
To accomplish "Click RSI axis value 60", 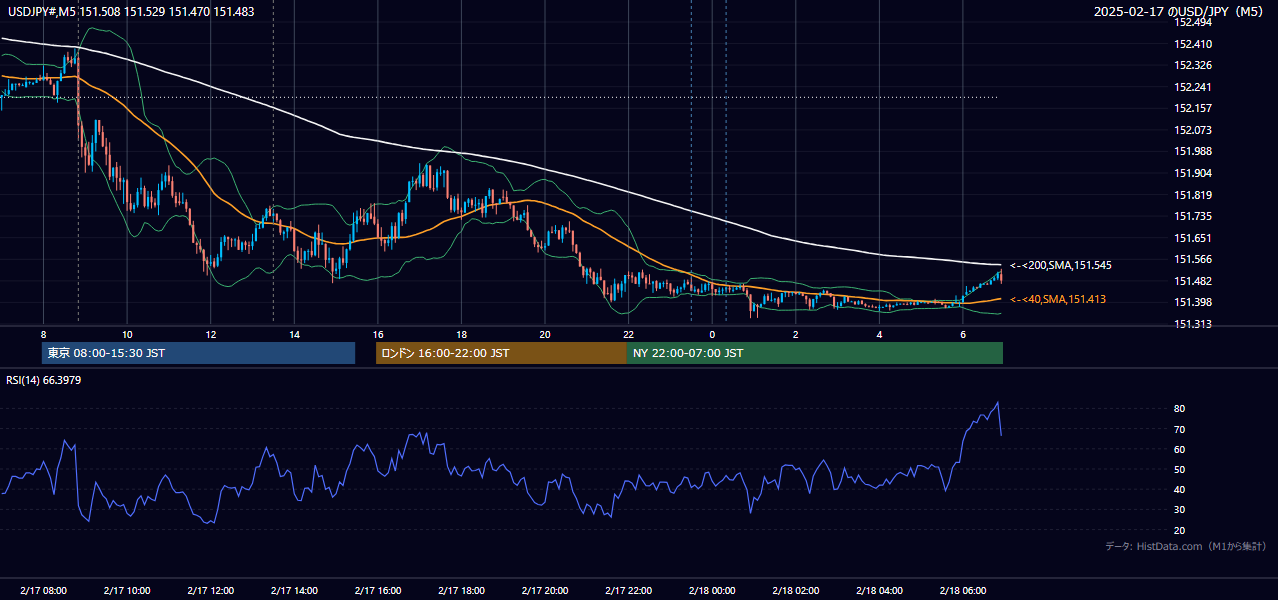I will (x=1180, y=449).
